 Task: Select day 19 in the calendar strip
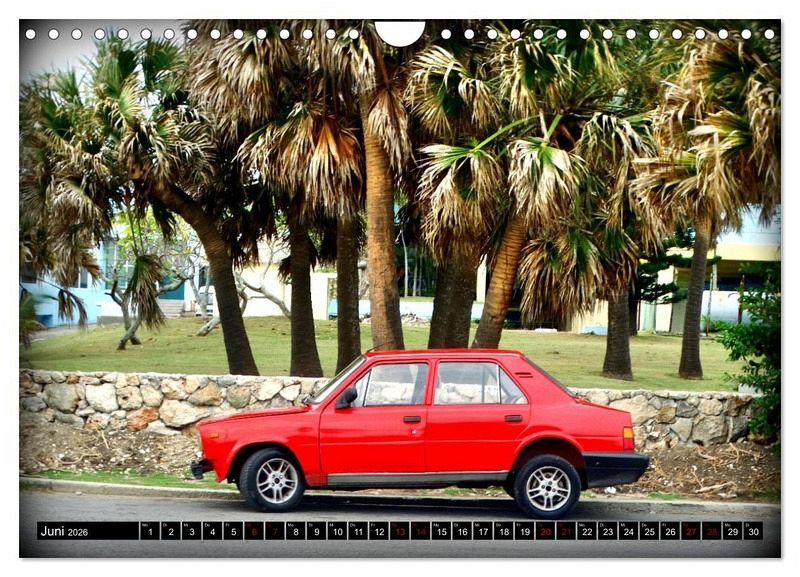point(524,531)
